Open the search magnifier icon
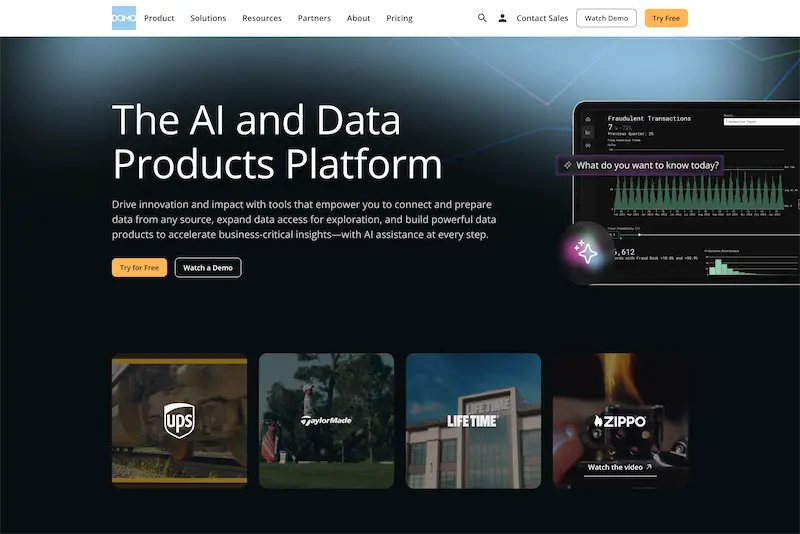The height and width of the screenshot is (534, 800). tap(482, 18)
